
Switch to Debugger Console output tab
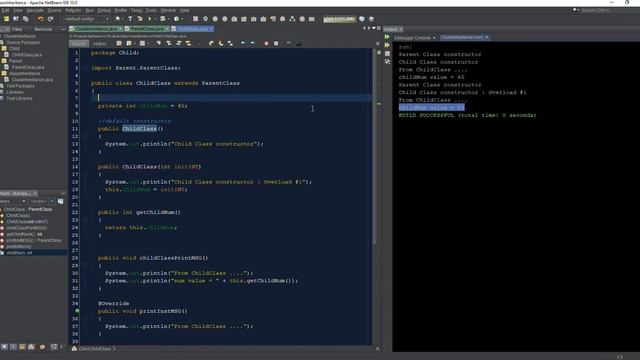coord(412,38)
